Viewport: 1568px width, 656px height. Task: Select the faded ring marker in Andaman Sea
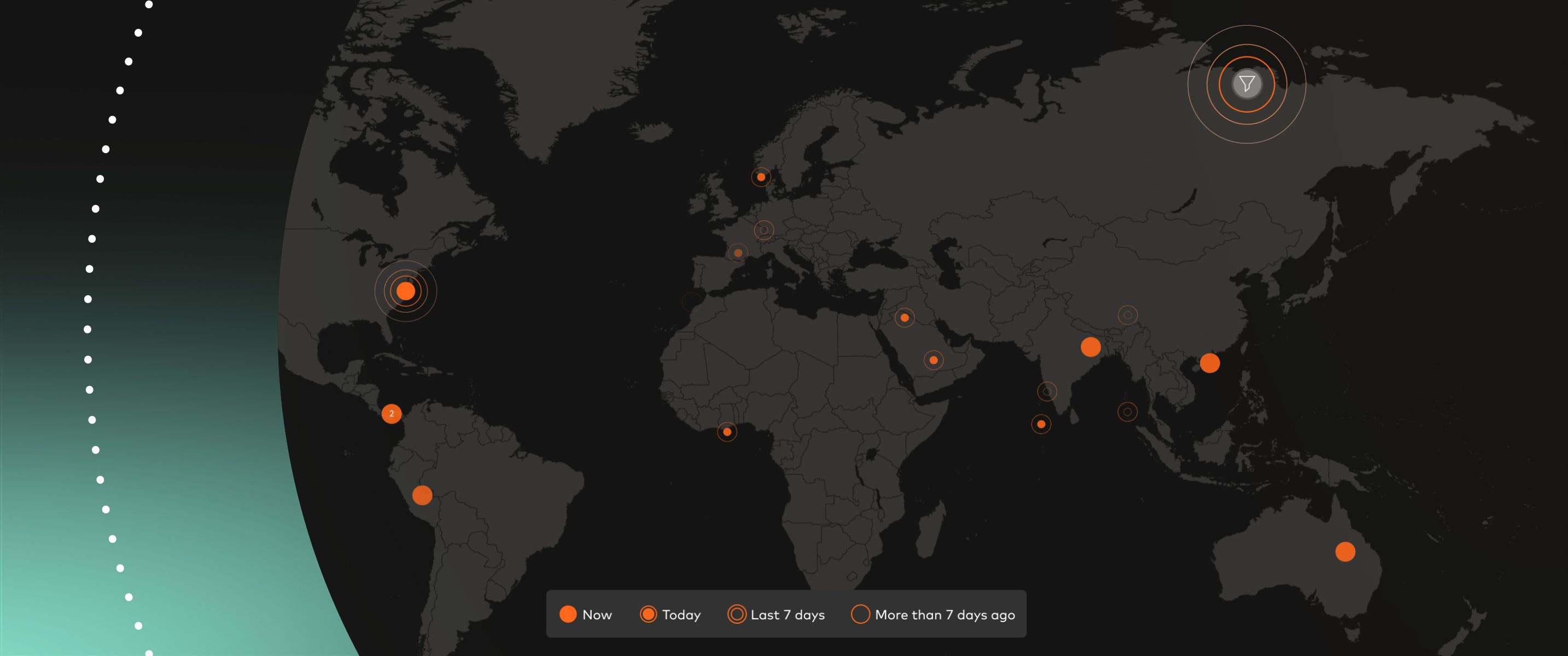pos(1127,412)
